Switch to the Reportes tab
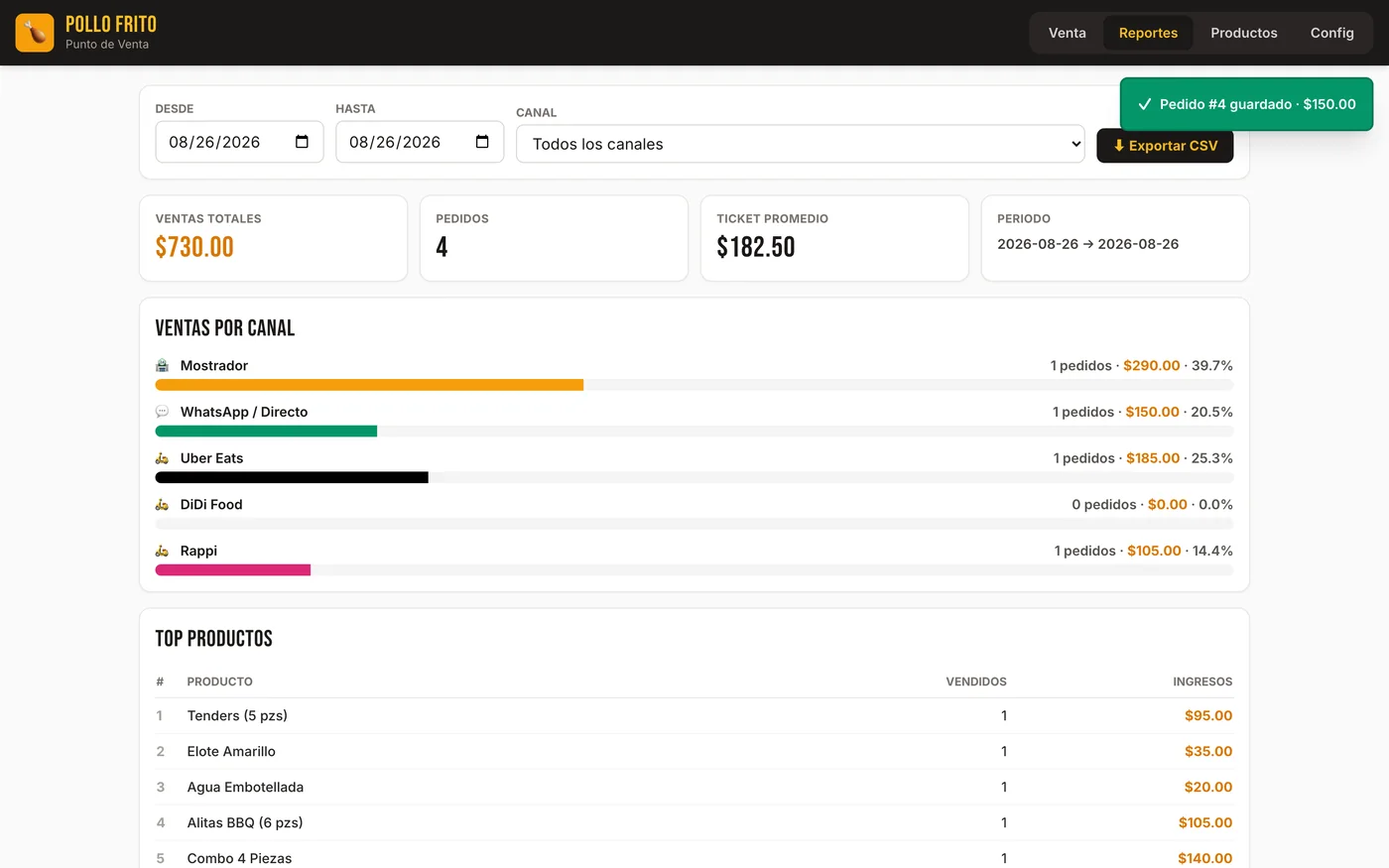Viewport: 1389px width, 868px height. pos(1148,33)
